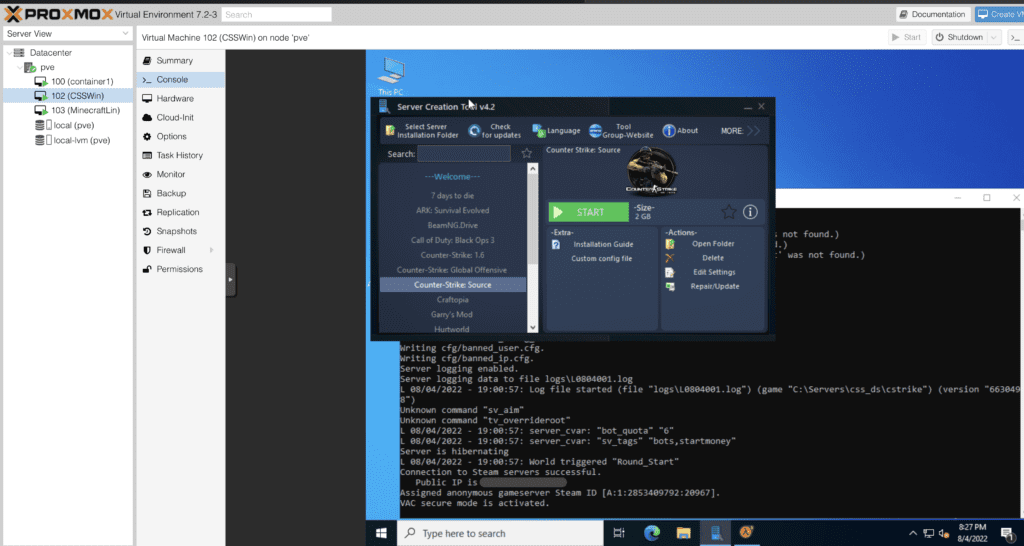The image size is (1024, 546).
Task: Open the This PC desktop icon
Action: [x=391, y=76]
